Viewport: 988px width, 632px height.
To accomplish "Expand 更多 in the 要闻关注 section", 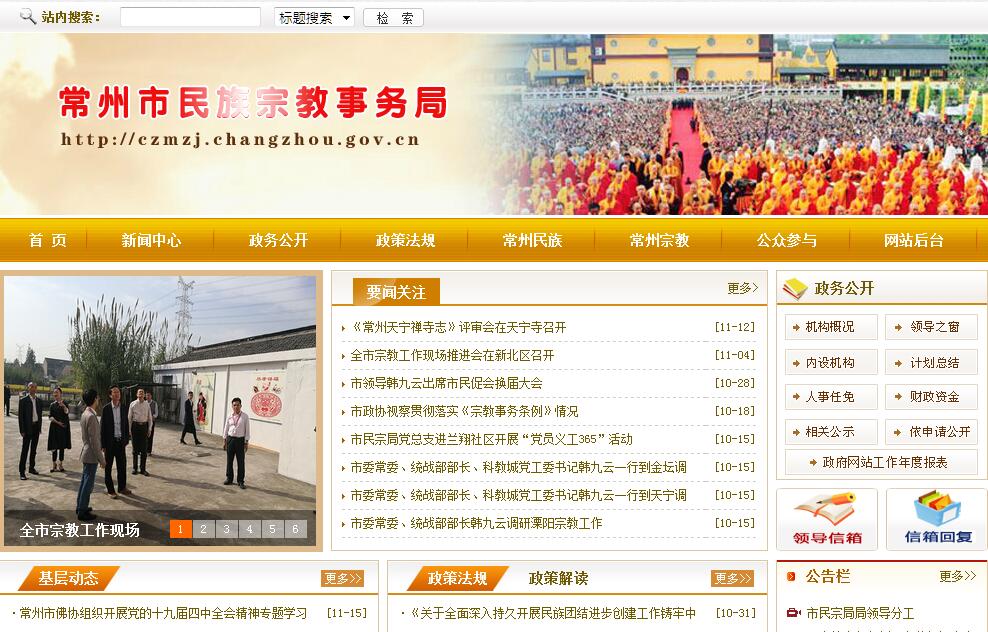I will pos(742,289).
